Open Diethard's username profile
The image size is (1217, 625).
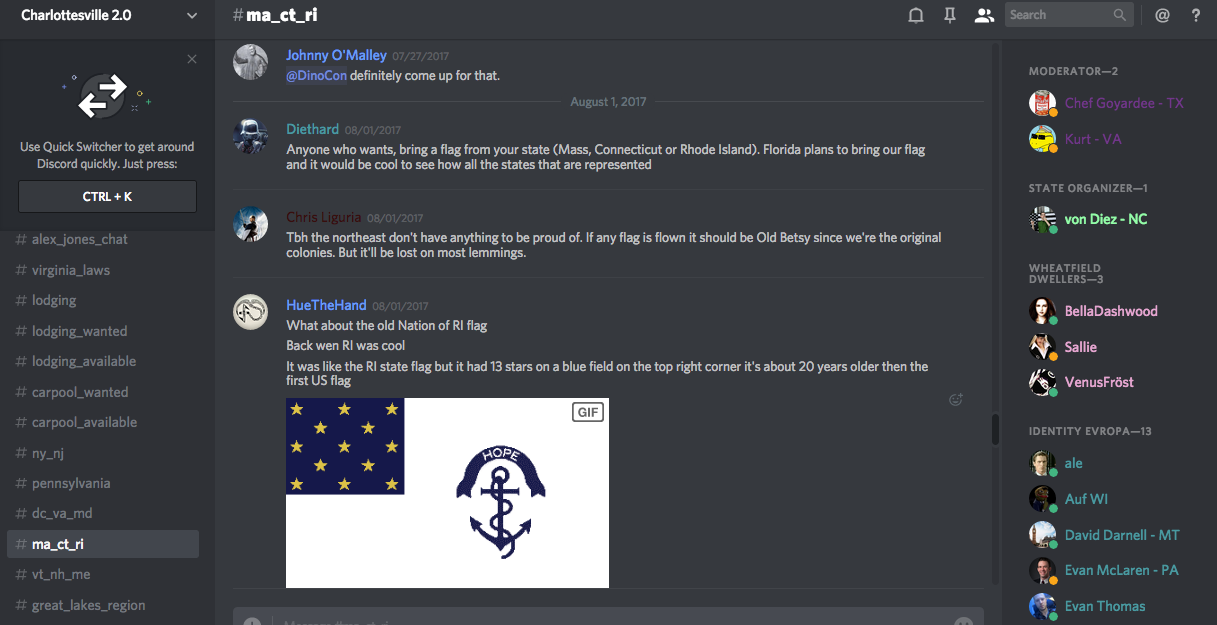pyautogui.click(x=312, y=129)
